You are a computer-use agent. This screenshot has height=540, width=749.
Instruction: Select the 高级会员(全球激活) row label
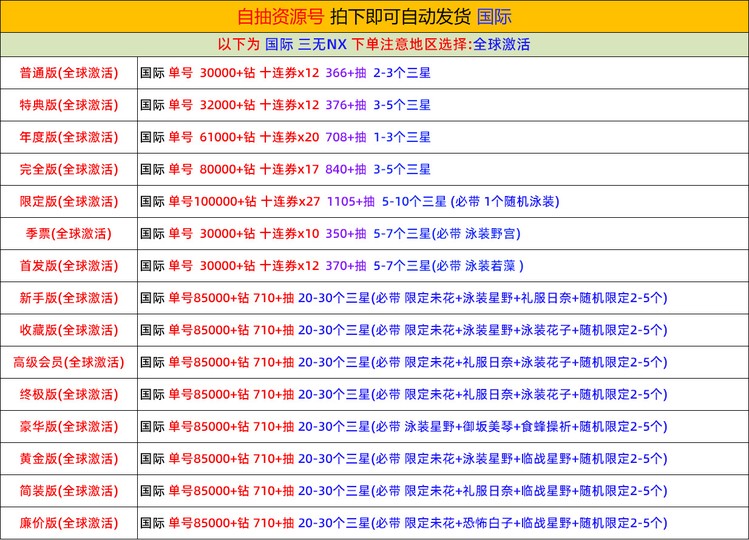coord(69,362)
